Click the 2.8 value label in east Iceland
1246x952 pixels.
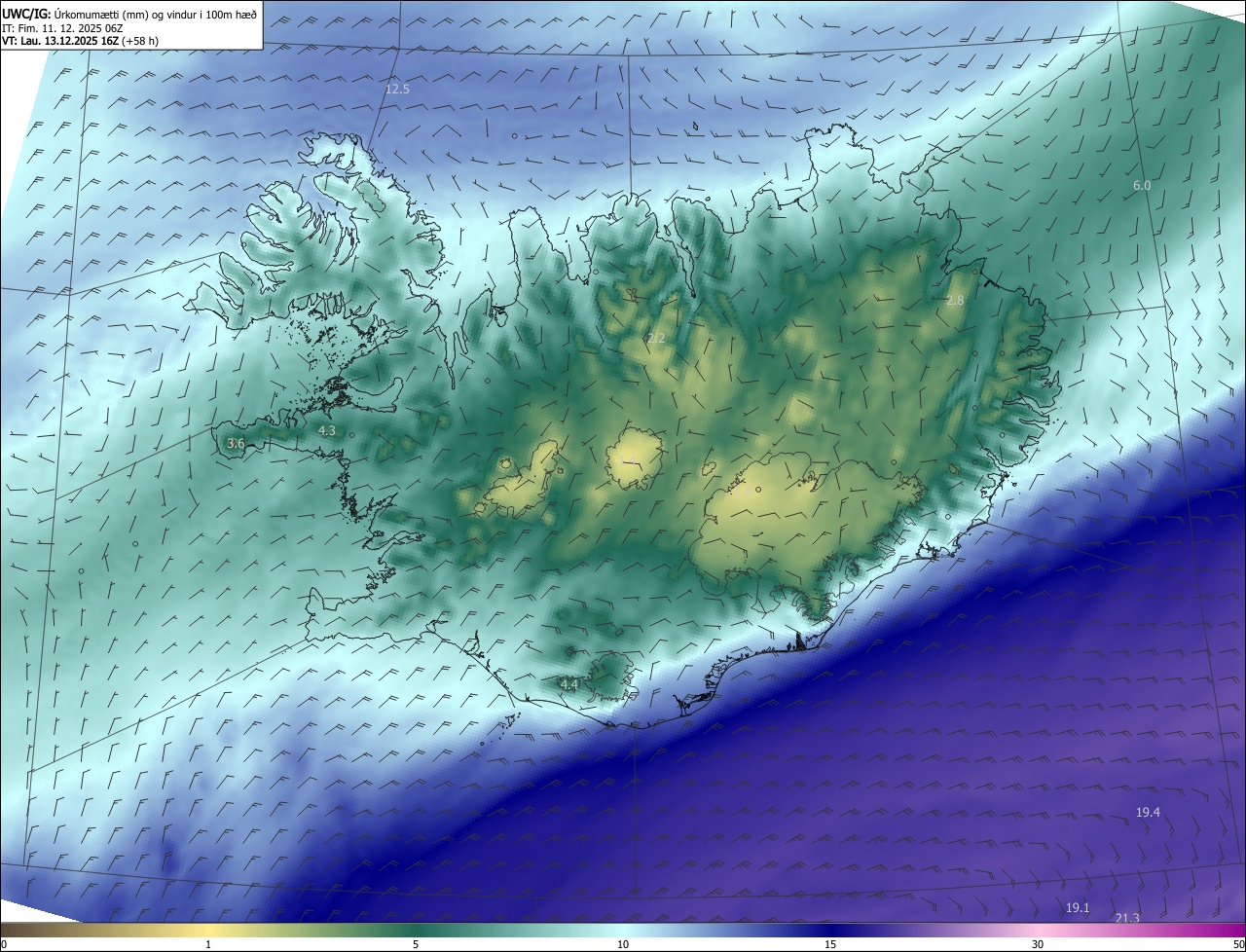tap(955, 301)
